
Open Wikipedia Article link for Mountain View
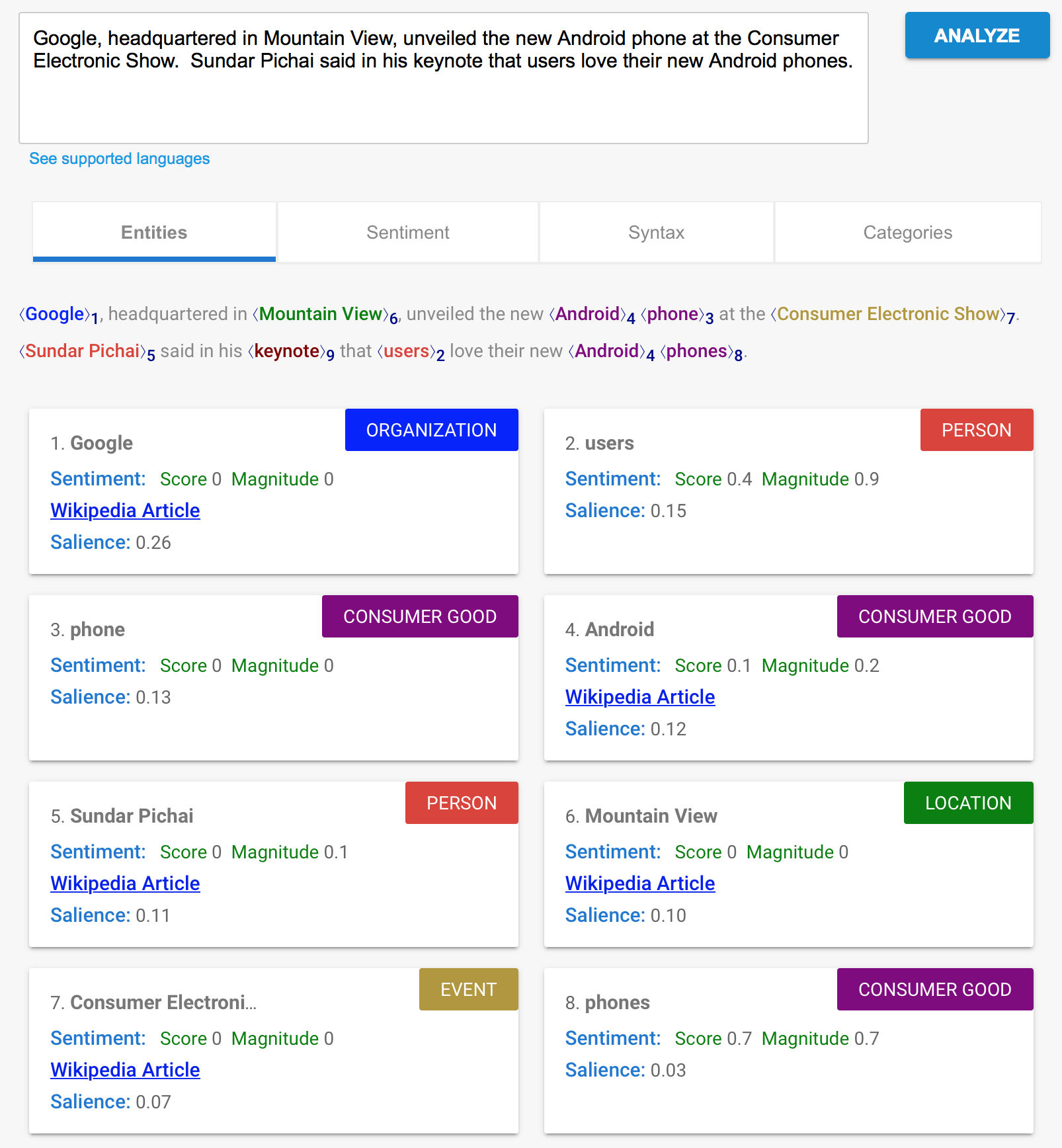tap(640, 883)
